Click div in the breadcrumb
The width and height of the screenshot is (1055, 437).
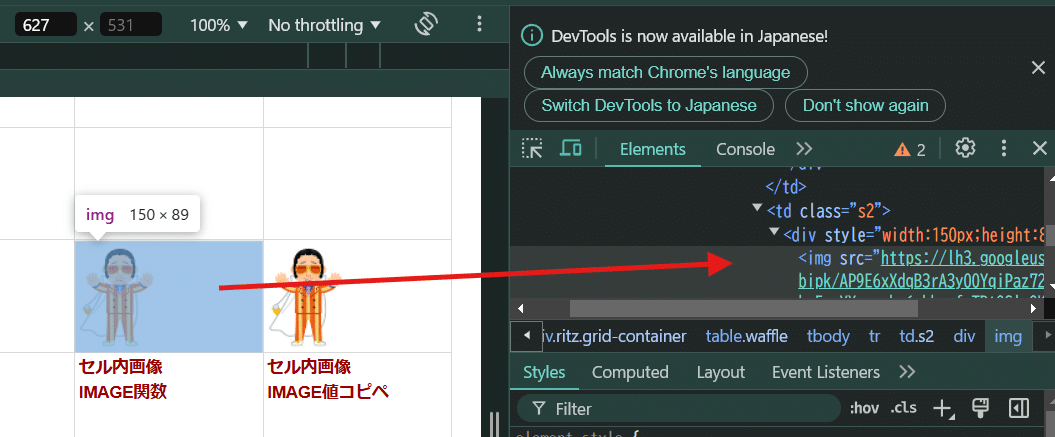coord(963,336)
